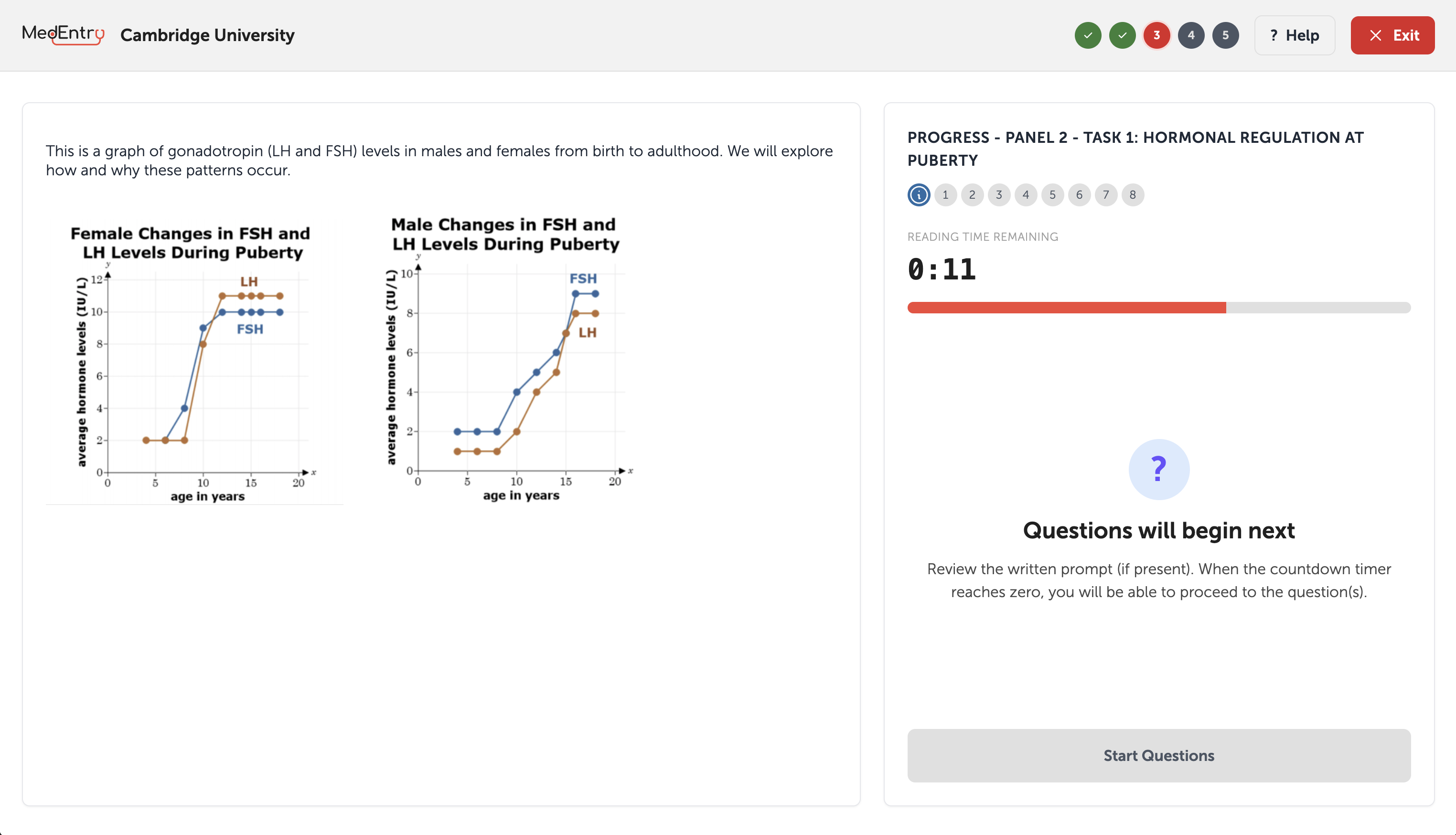This screenshot has height=835, width=1456.
Task: Click the blue info step icon
Action: pyautogui.click(x=919, y=195)
